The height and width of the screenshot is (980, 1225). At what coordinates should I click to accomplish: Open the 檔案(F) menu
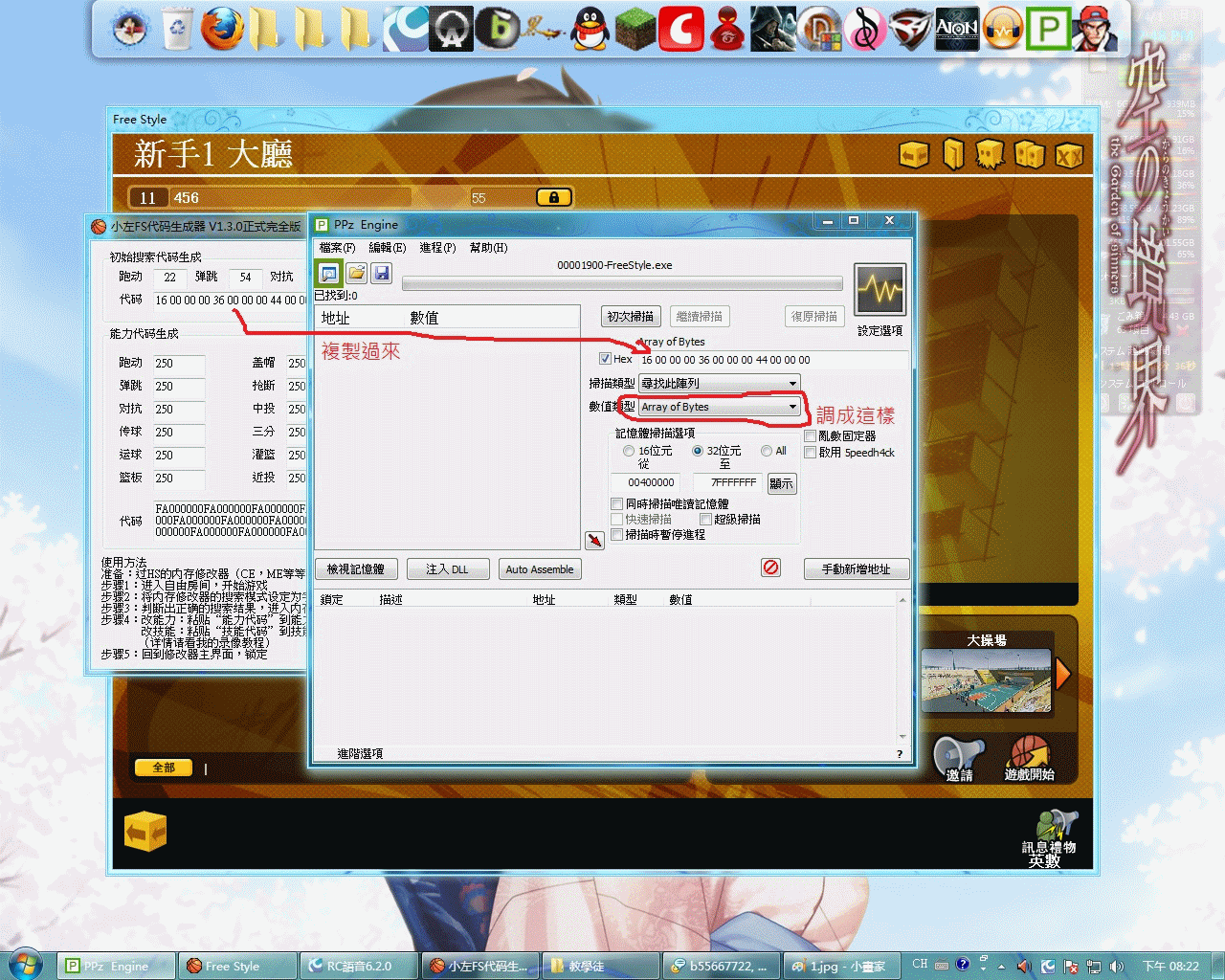click(x=337, y=248)
